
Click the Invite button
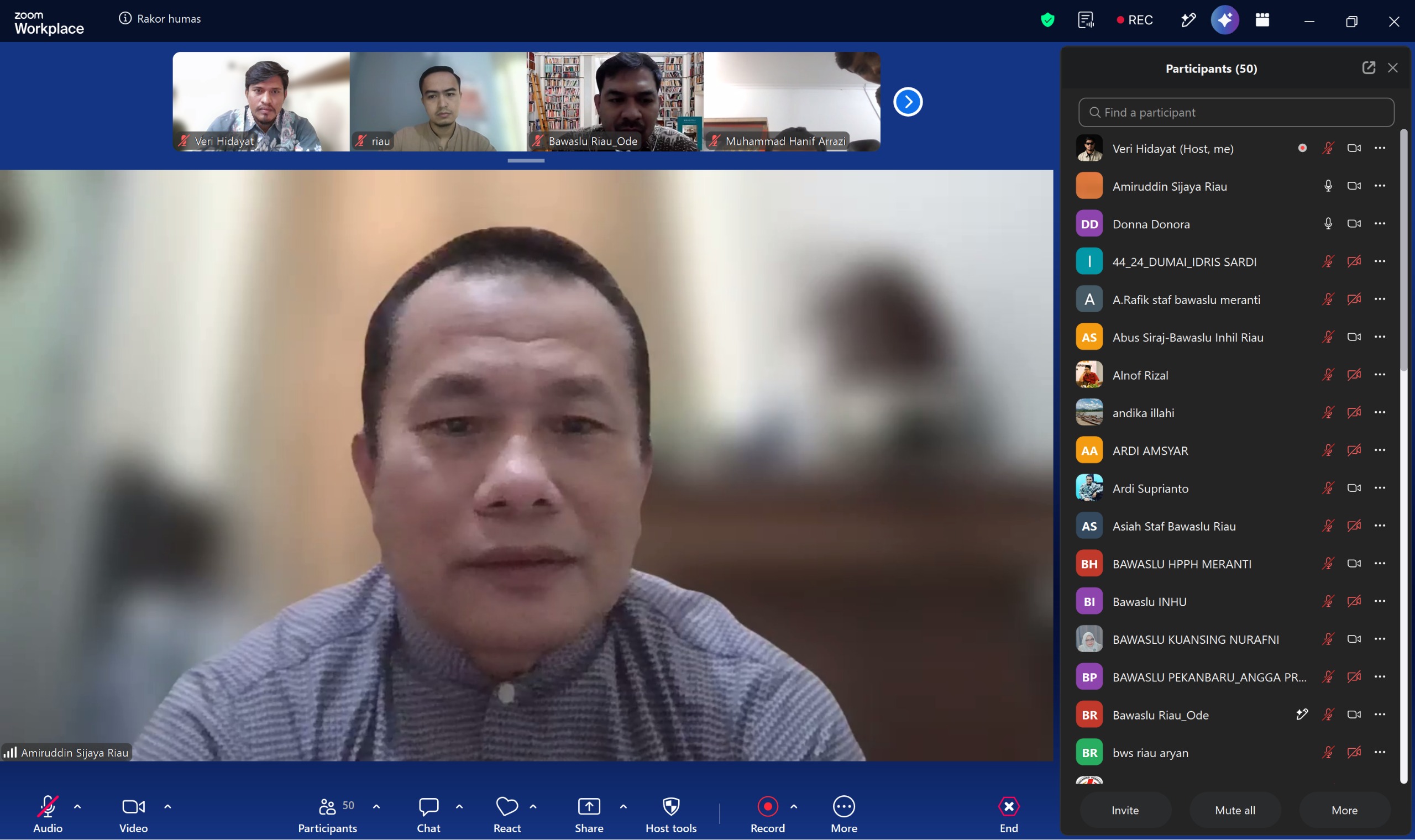[1125, 810]
